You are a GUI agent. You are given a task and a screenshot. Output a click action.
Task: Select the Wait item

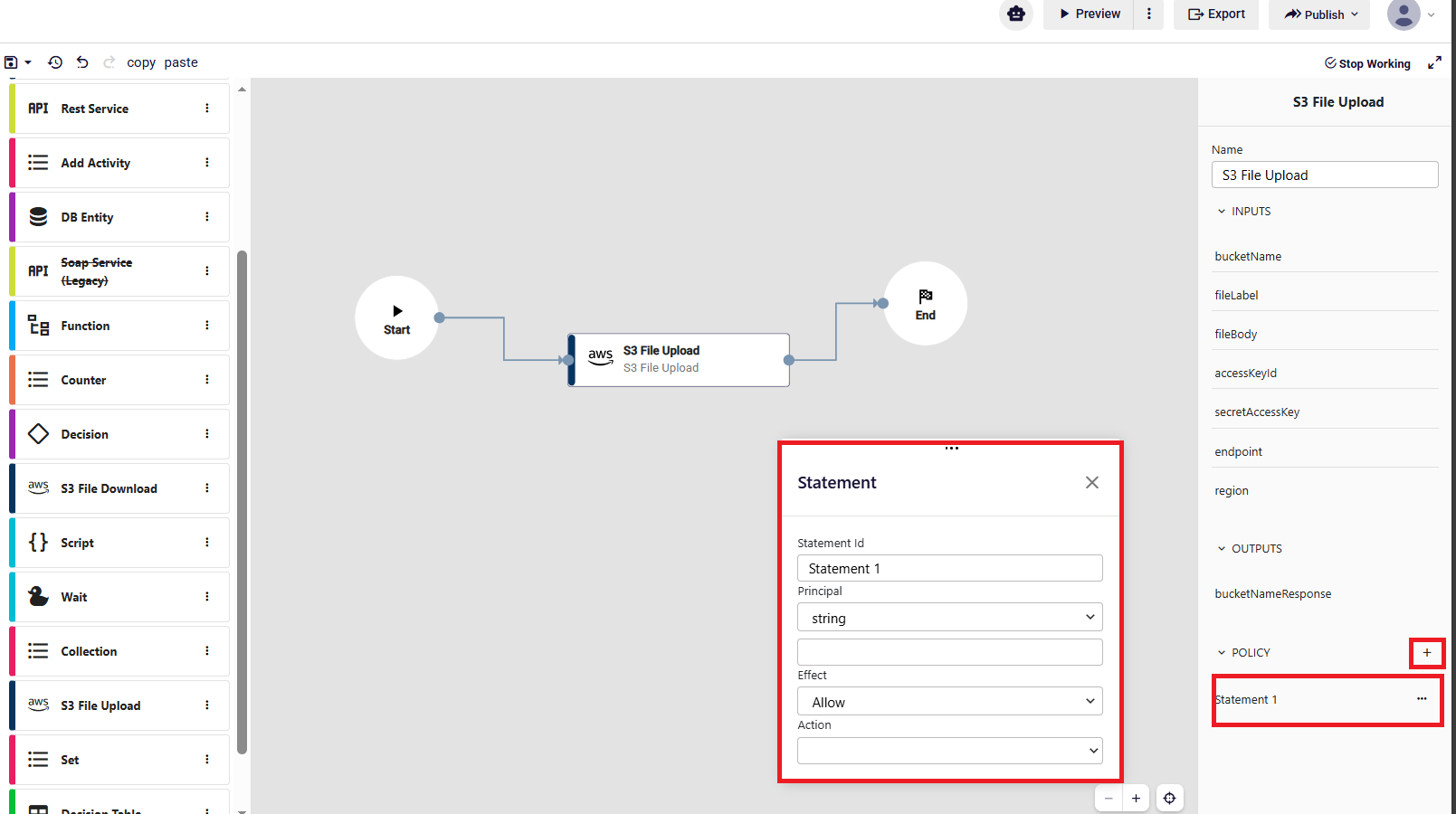pos(119,597)
